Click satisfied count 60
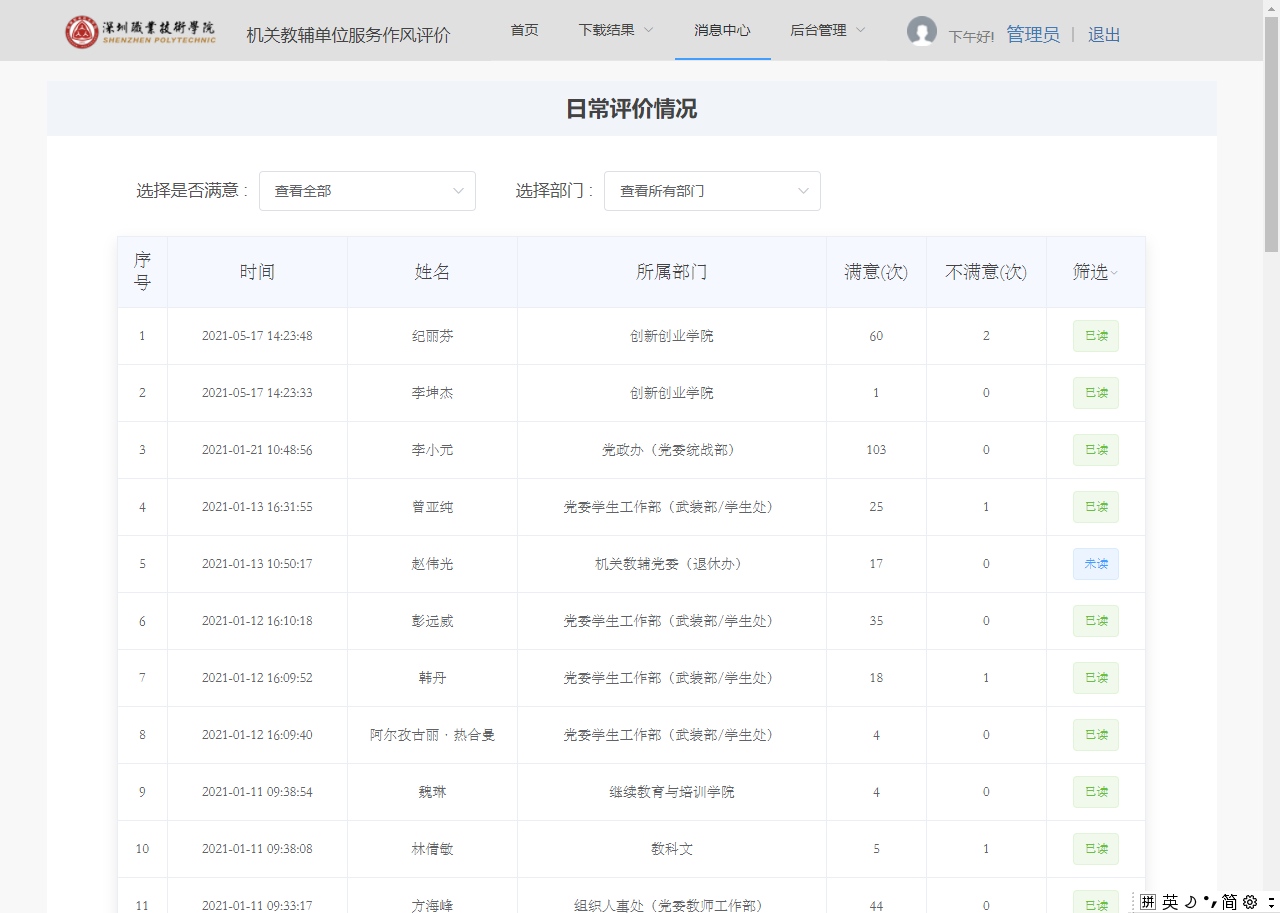1280x913 pixels. pyautogui.click(x=876, y=336)
